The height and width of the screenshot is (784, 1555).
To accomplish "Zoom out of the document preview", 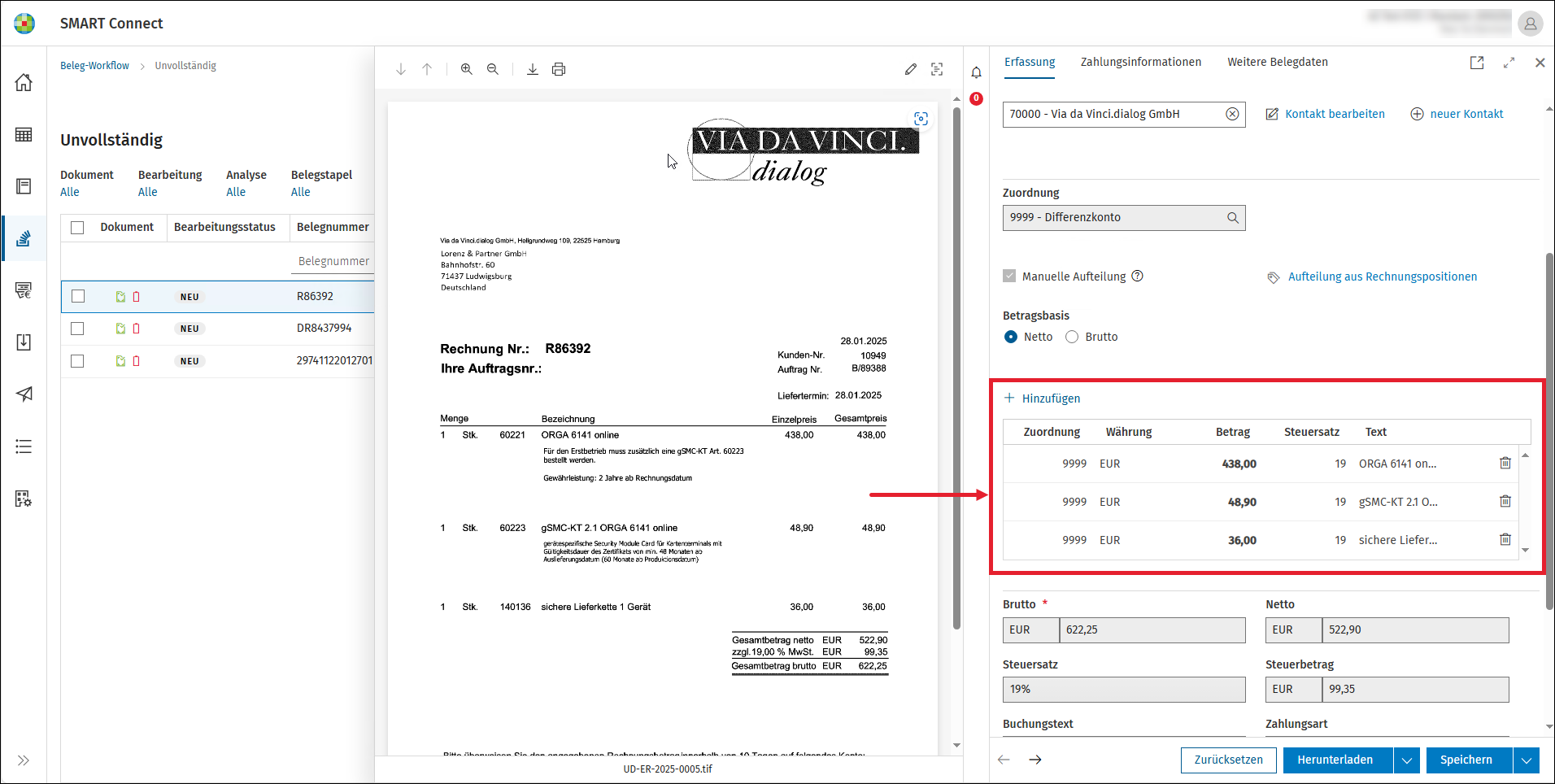I will click(x=493, y=69).
